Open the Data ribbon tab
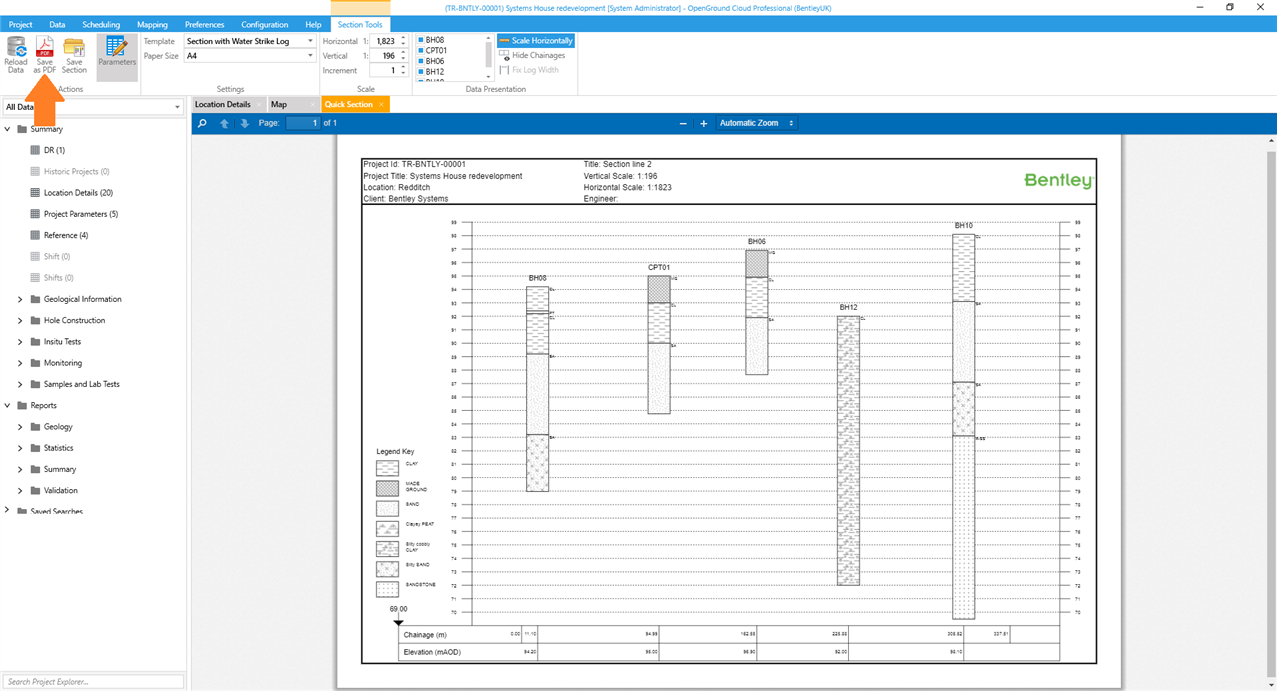The width and height of the screenshot is (1277, 691). point(57,24)
